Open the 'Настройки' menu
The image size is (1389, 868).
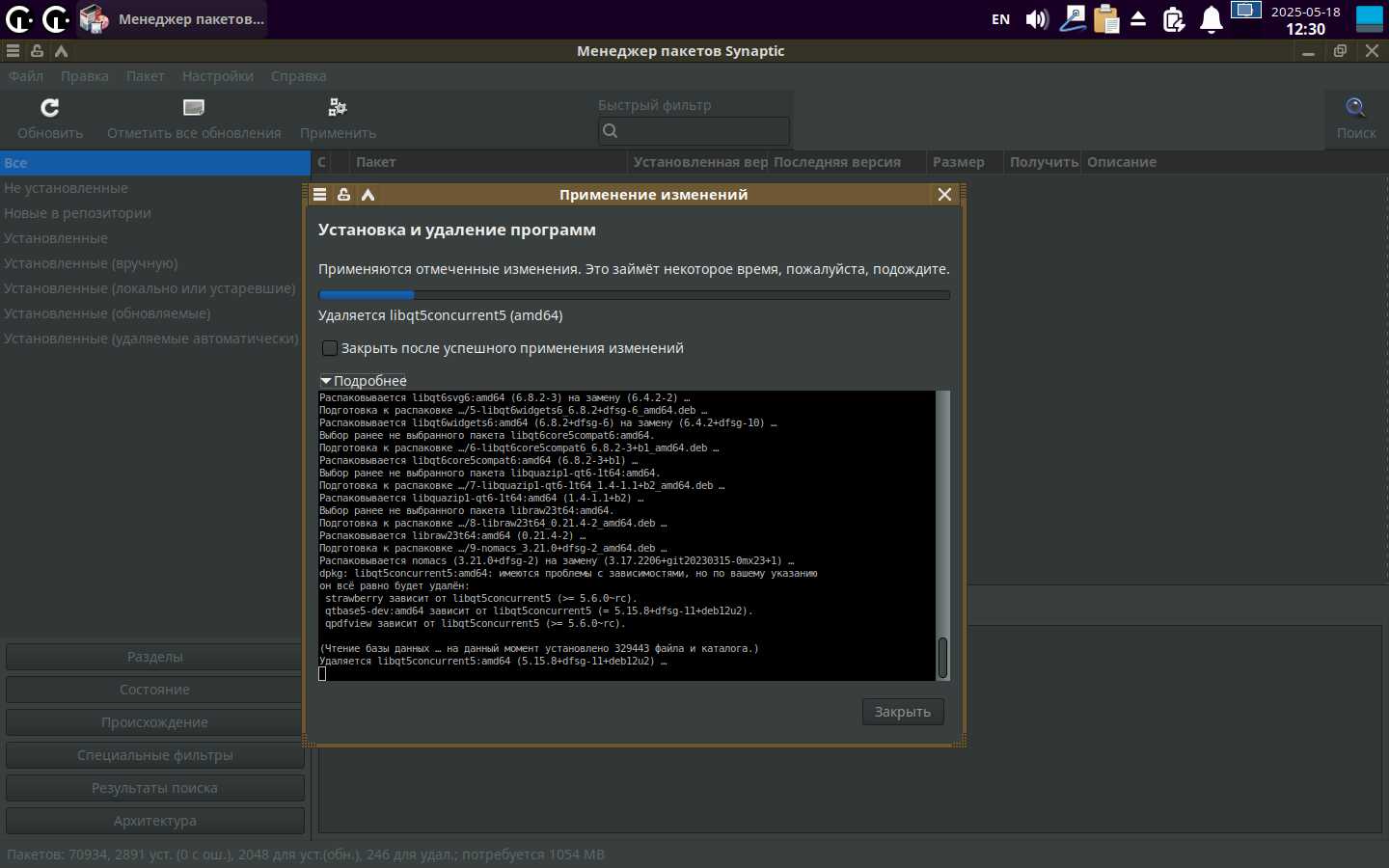(217, 76)
